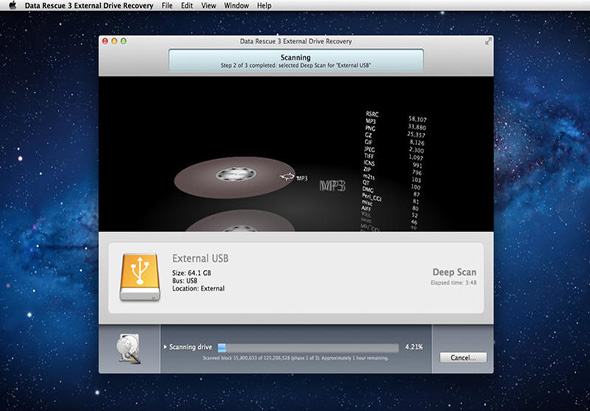Click the Bus: USB text

click(x=185, y=281)
